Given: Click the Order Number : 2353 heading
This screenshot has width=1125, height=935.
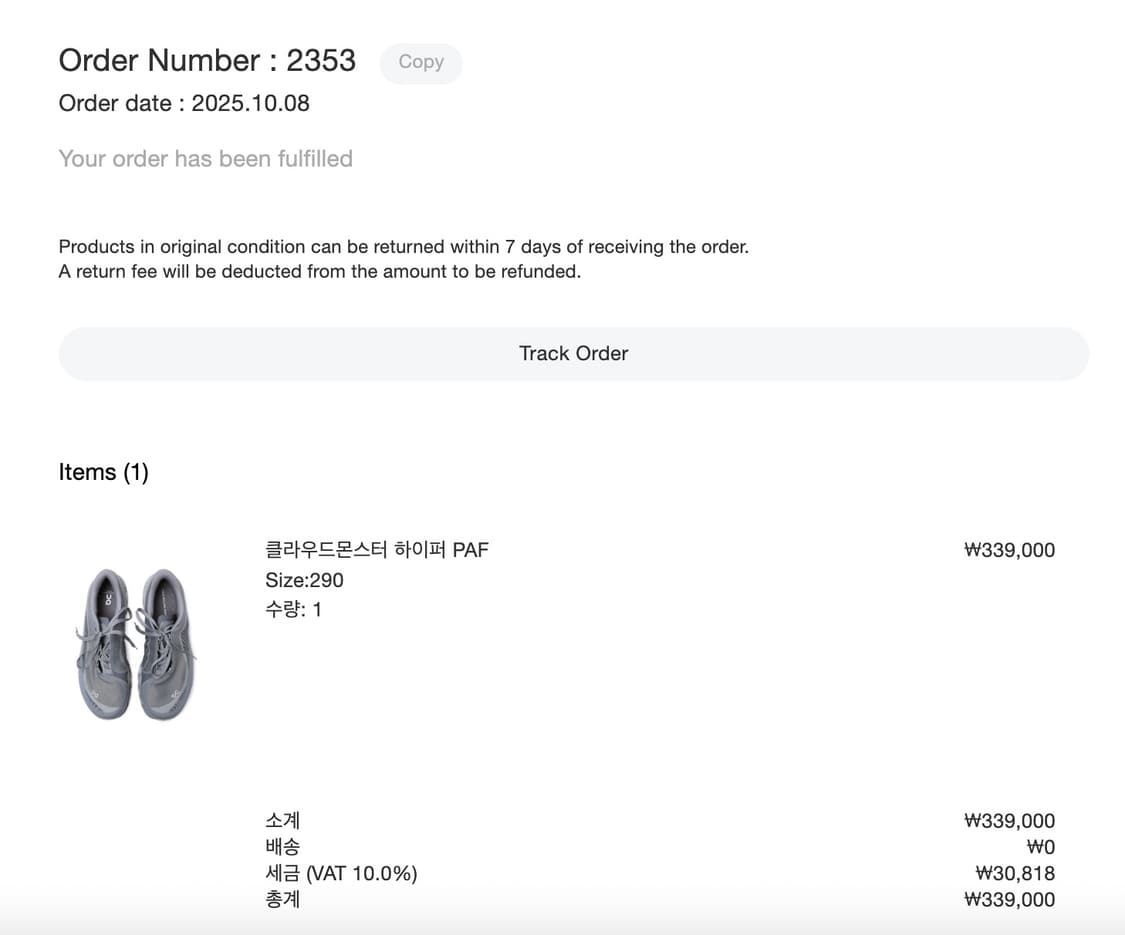Looking at the screenshot, I should tap(207, 60).
